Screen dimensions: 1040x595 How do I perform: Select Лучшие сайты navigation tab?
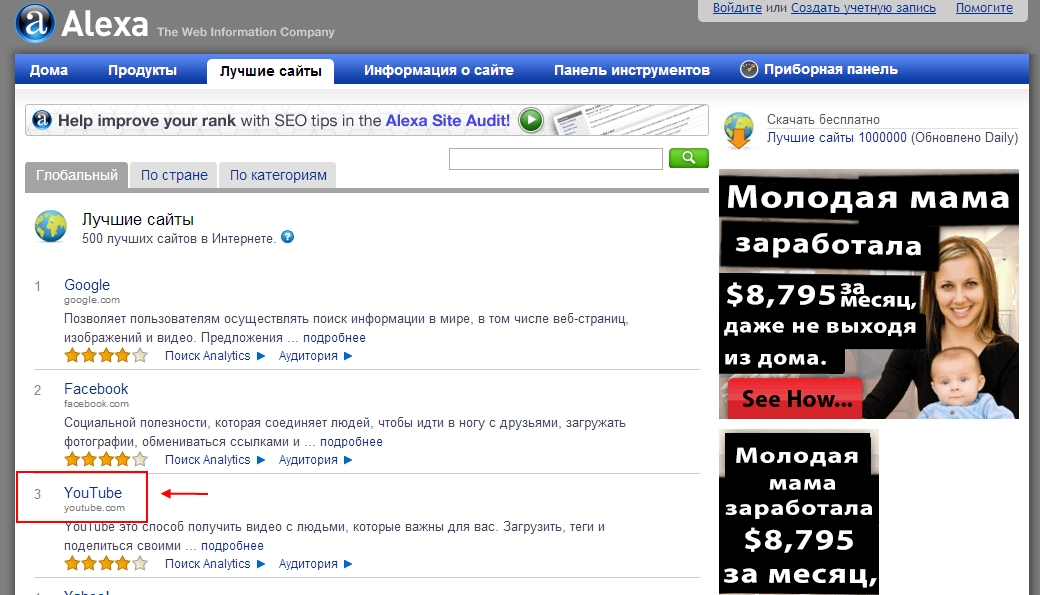[271, 71]
